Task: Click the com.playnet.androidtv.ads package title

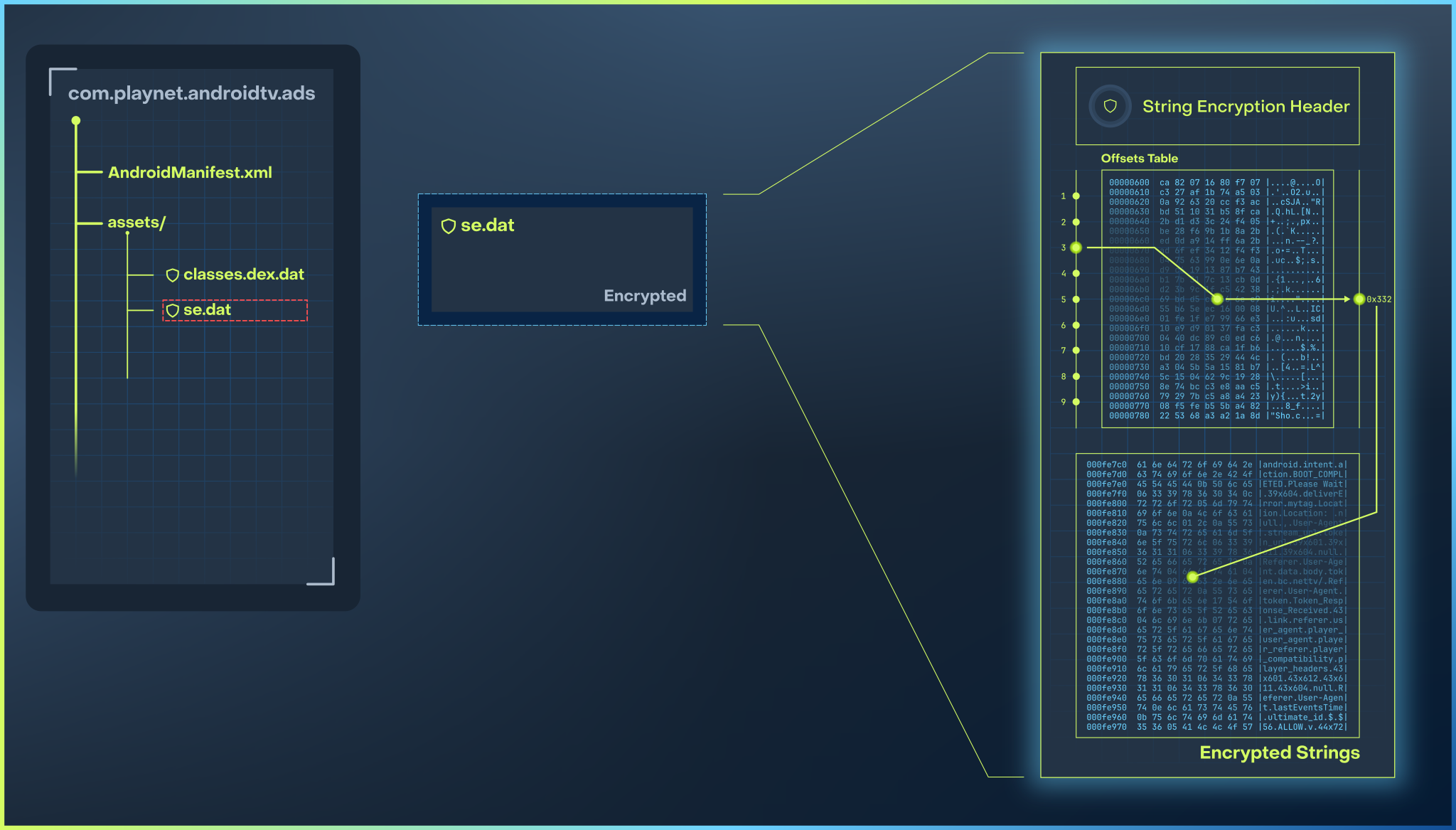Action: [191, 93]
